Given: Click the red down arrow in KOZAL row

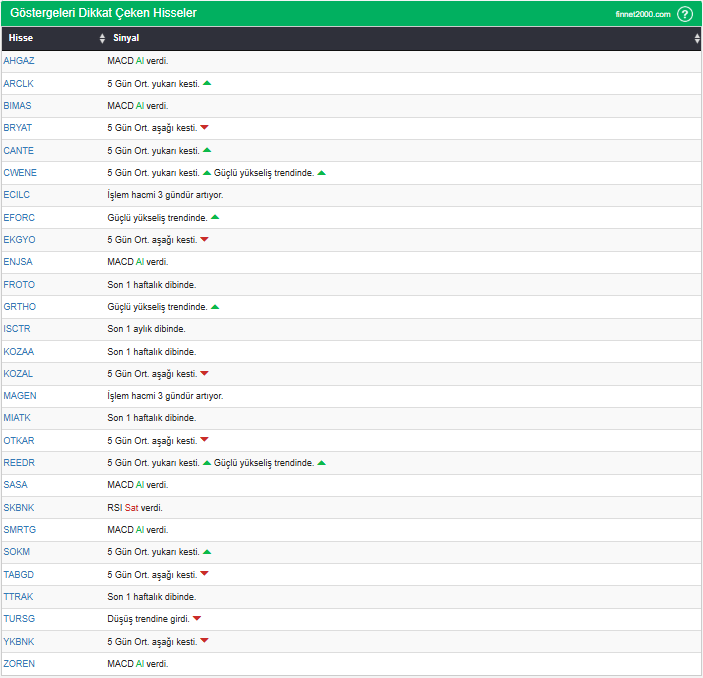Looking at the screenshot, I should [204, 373].
